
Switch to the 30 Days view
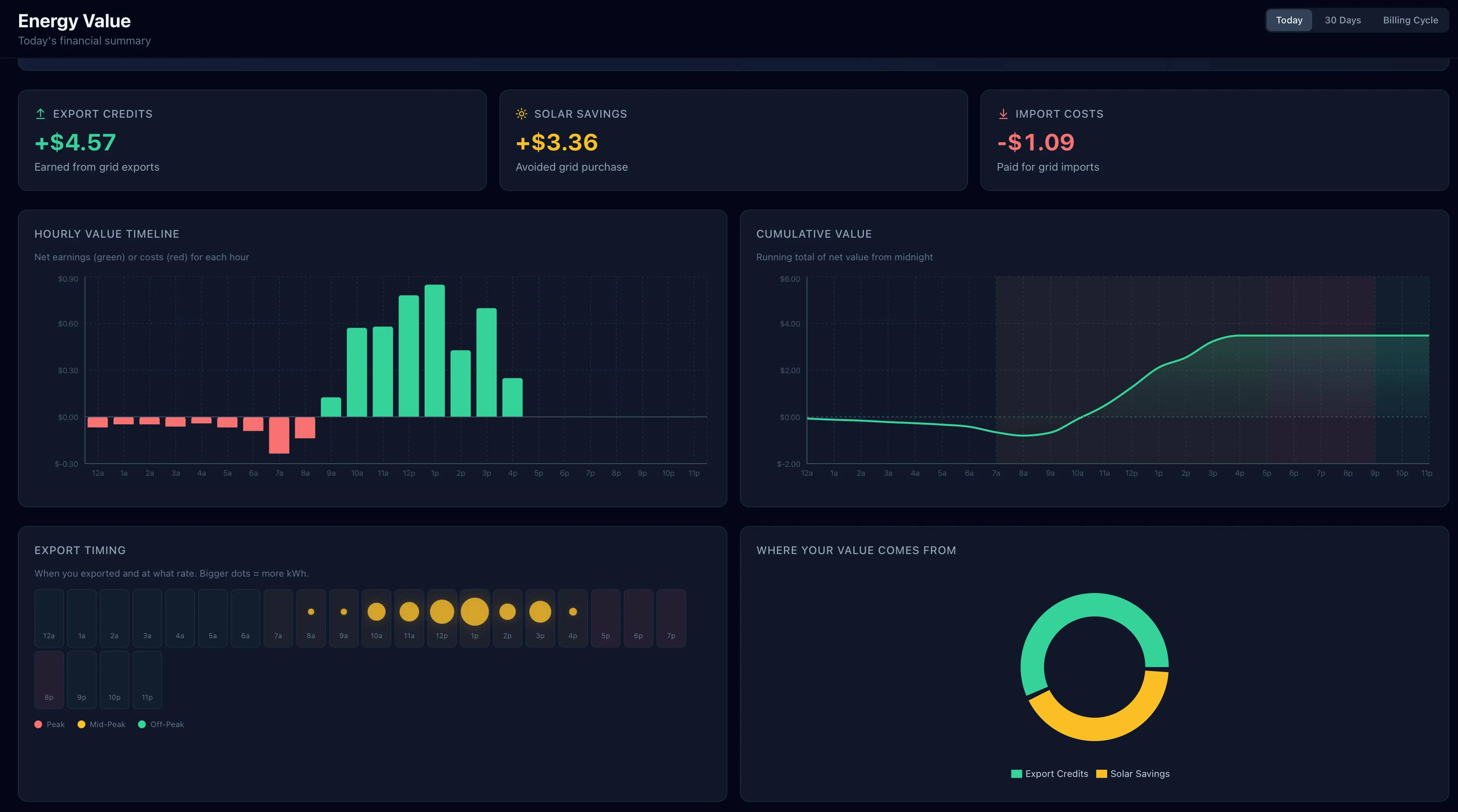click(1343, 20)
